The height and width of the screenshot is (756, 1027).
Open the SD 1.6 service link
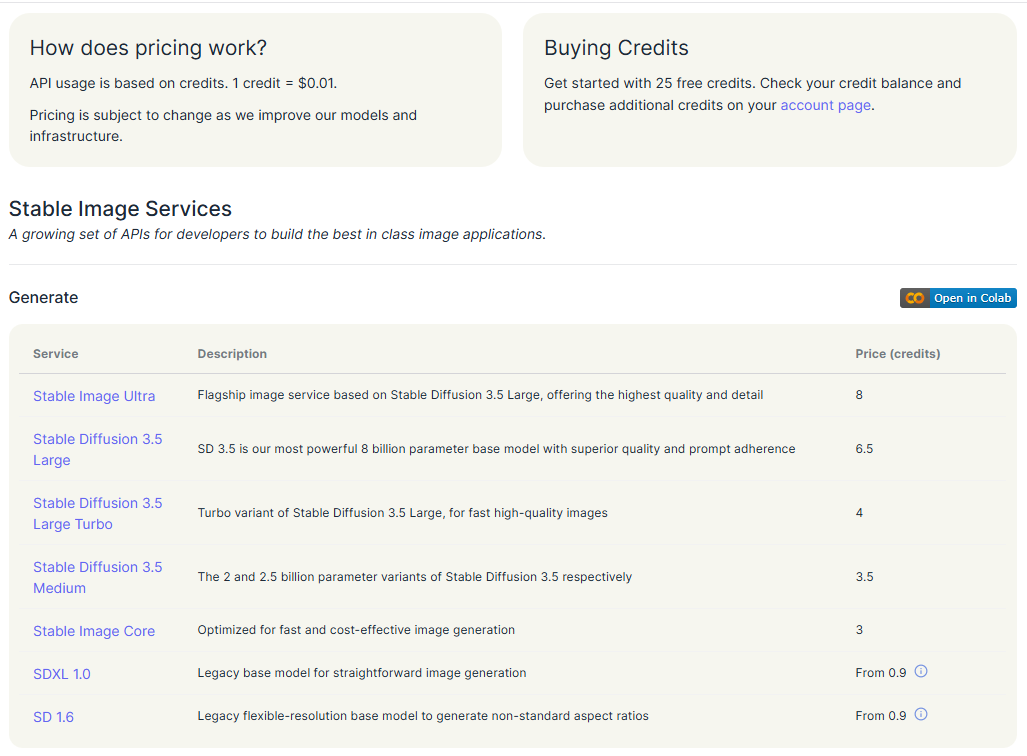53,717
